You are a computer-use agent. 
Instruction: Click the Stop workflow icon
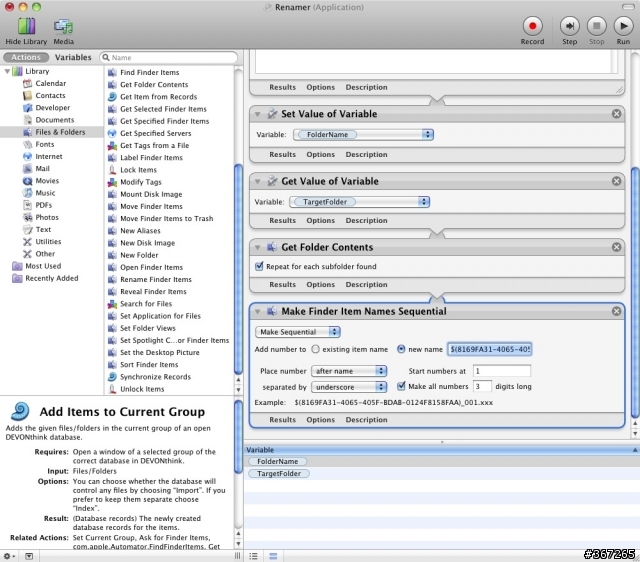(x=596, y=26)
